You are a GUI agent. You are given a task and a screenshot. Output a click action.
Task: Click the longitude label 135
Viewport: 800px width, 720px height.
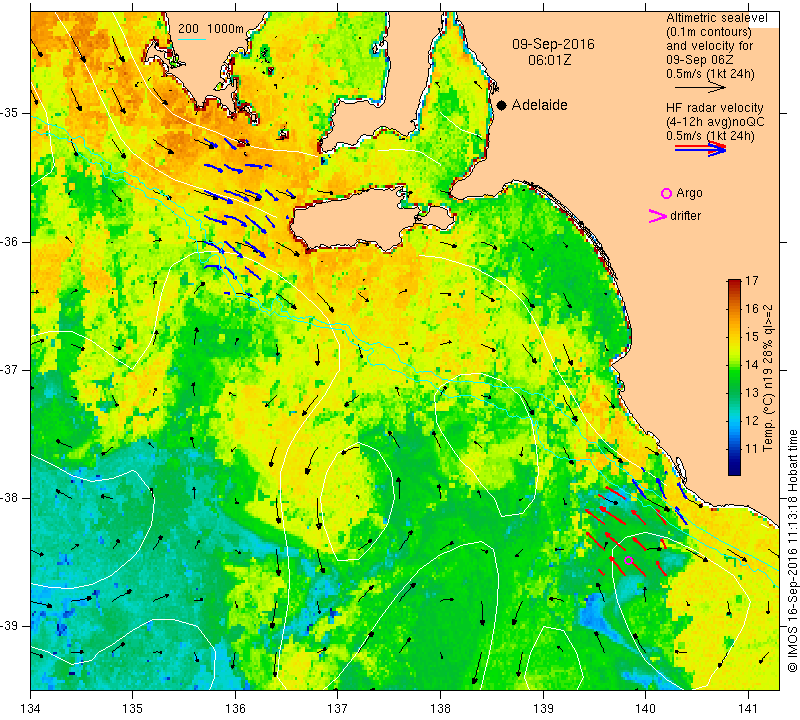[x=133, y=709]
